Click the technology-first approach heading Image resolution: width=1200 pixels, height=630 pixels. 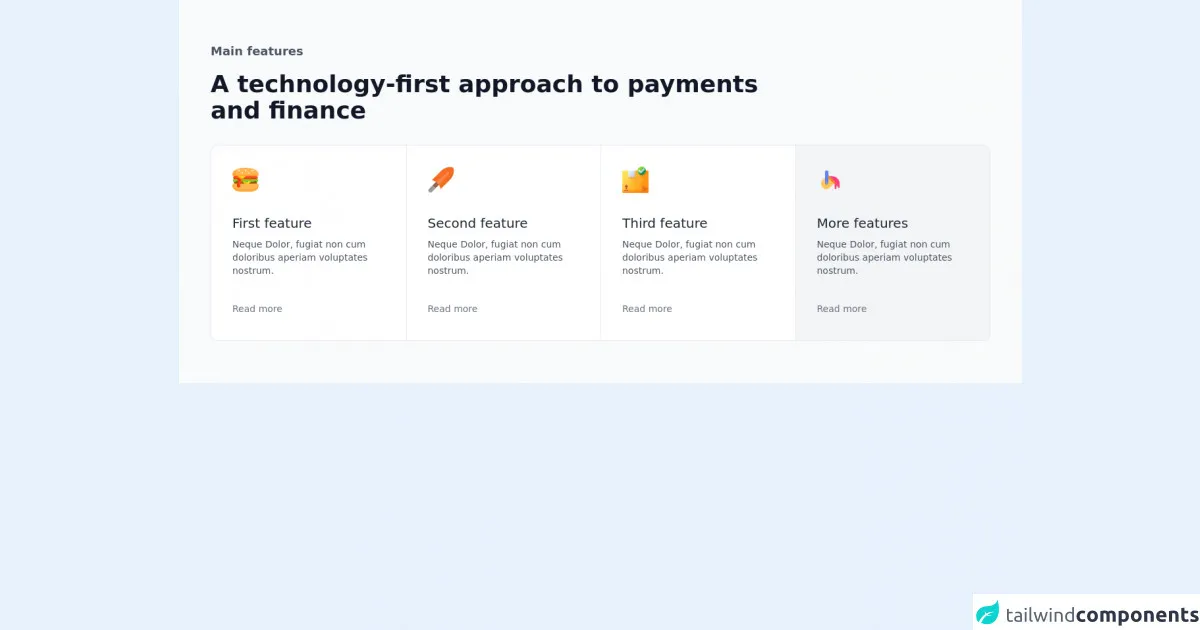click(x=484, y=97)
